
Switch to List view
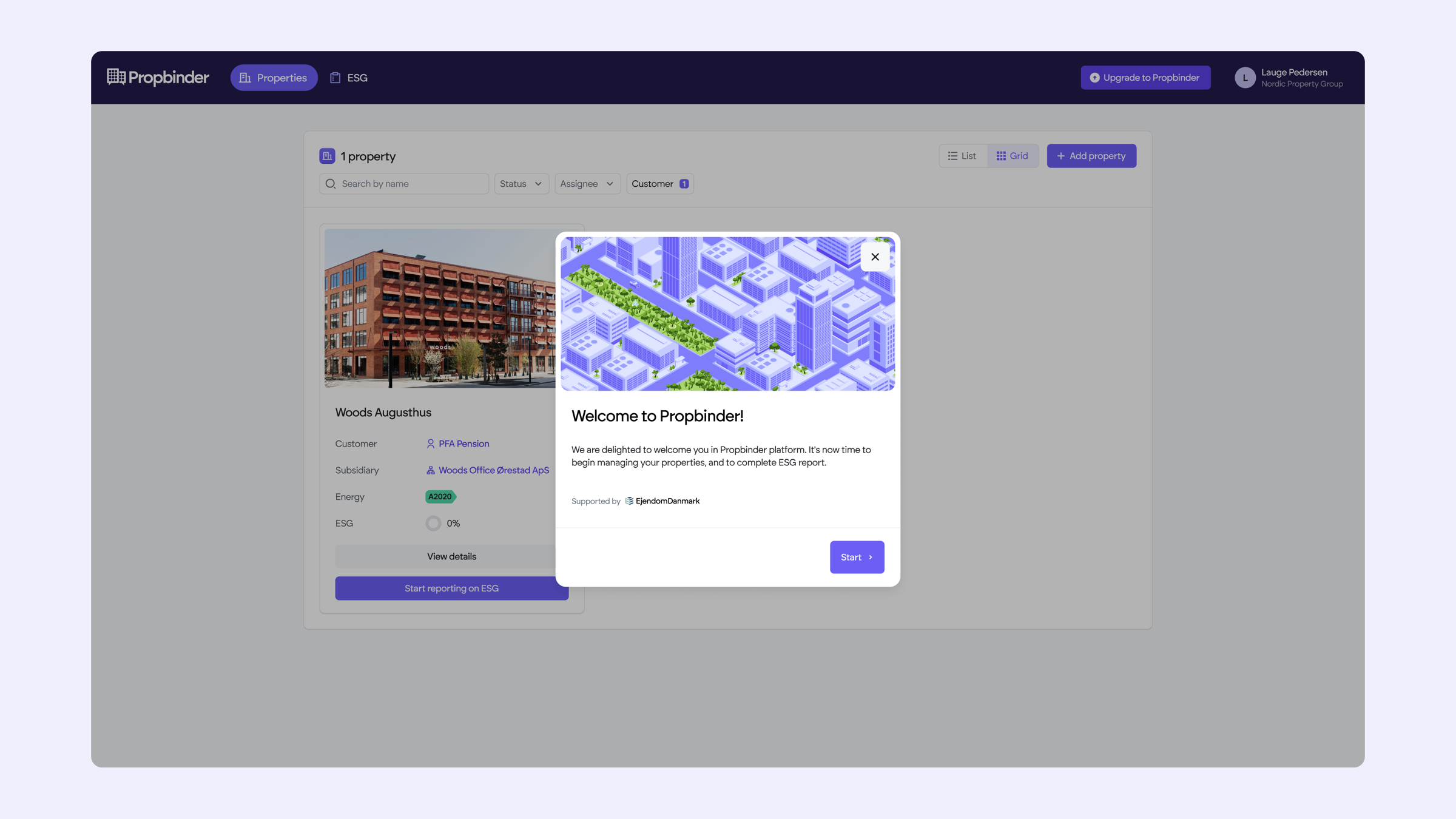(963, 156)
